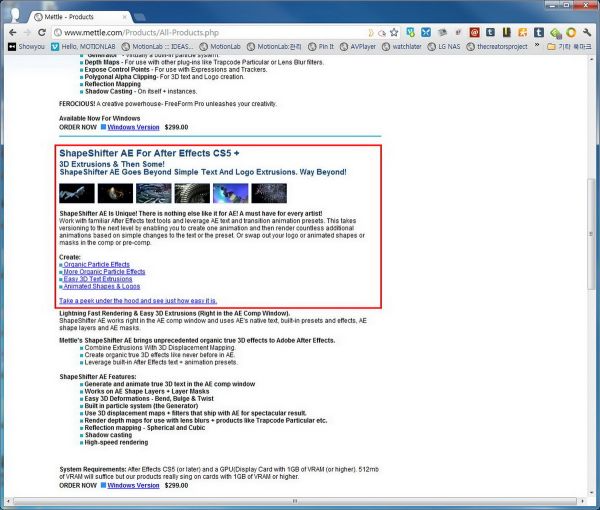
Task: Open the bright blue ShapeShifter thumbnail
Action: tap(231, 193)
